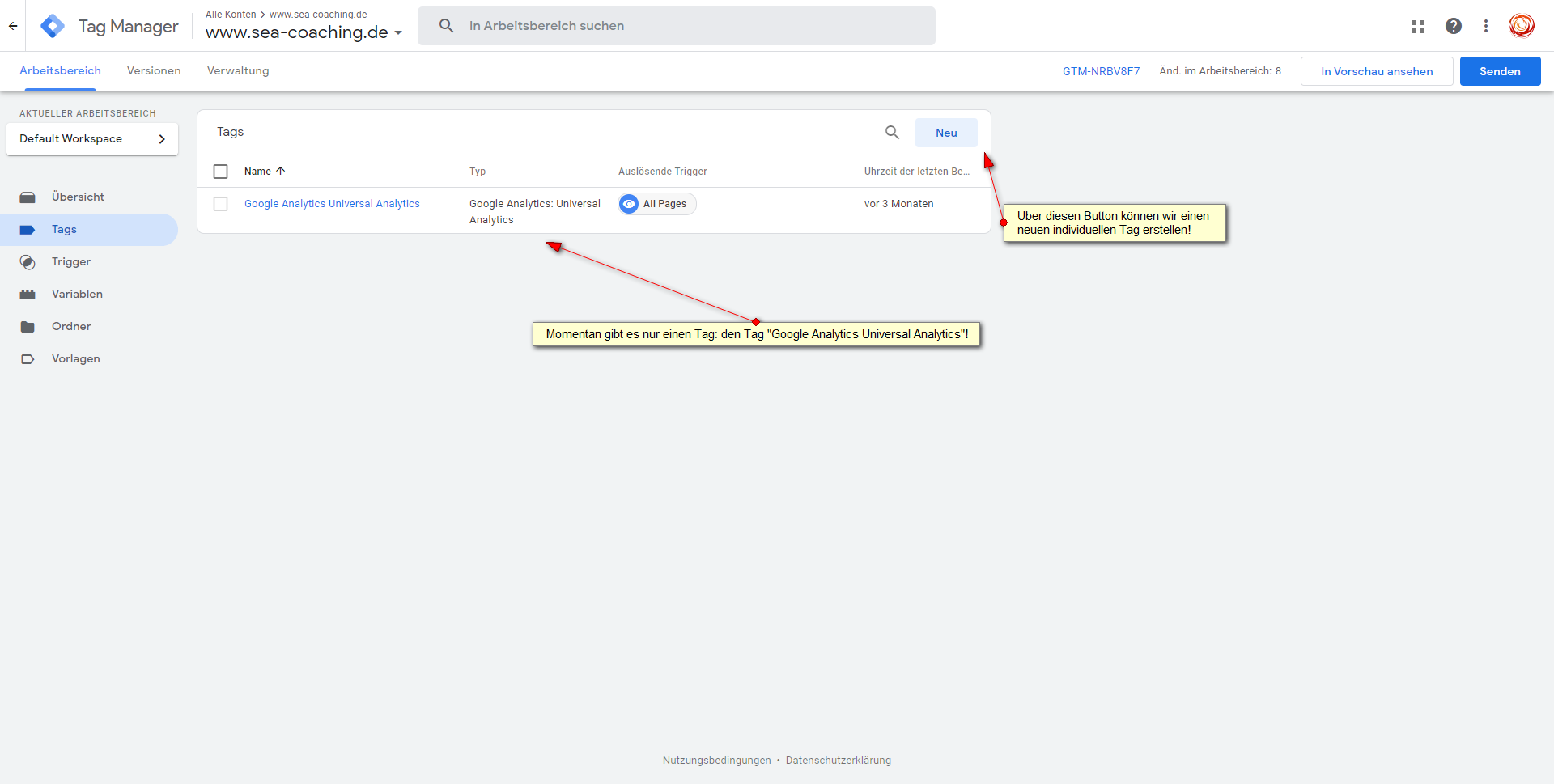Viewport: 1554px width, 784px height.
Task: Switch to the Versionen tab
Action: click(x=154, y=71)
